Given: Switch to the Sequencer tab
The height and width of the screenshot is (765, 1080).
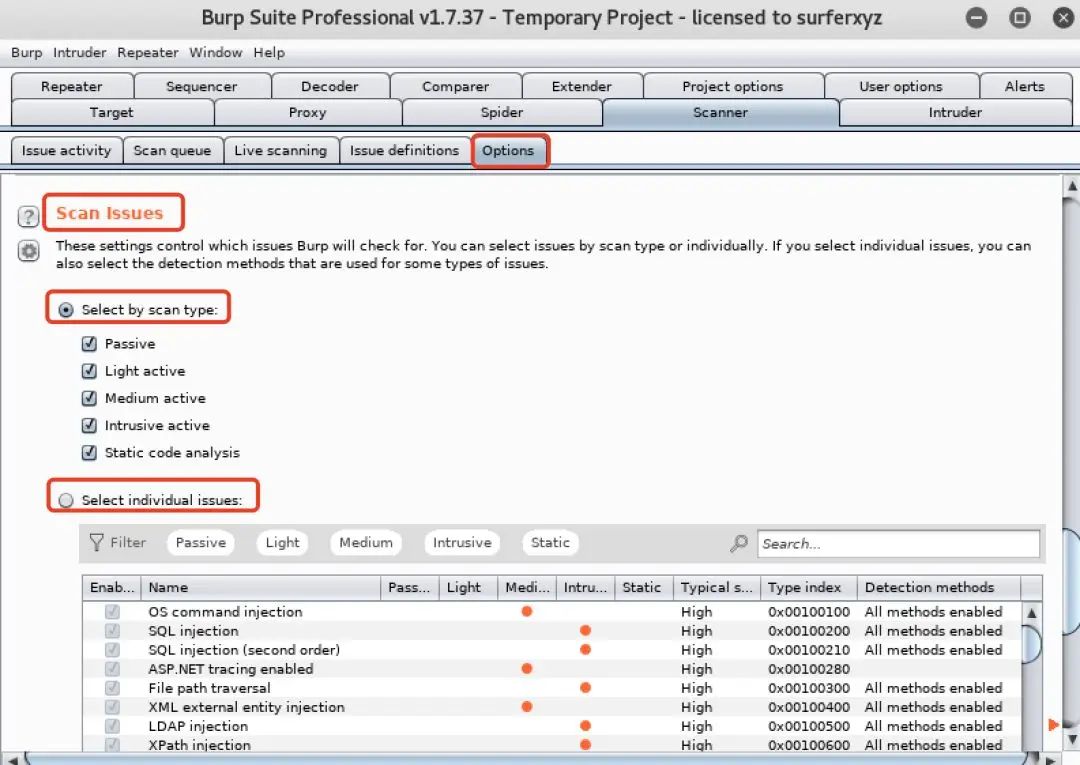Looking at the screenshot, I should click(x=202, y=86).
